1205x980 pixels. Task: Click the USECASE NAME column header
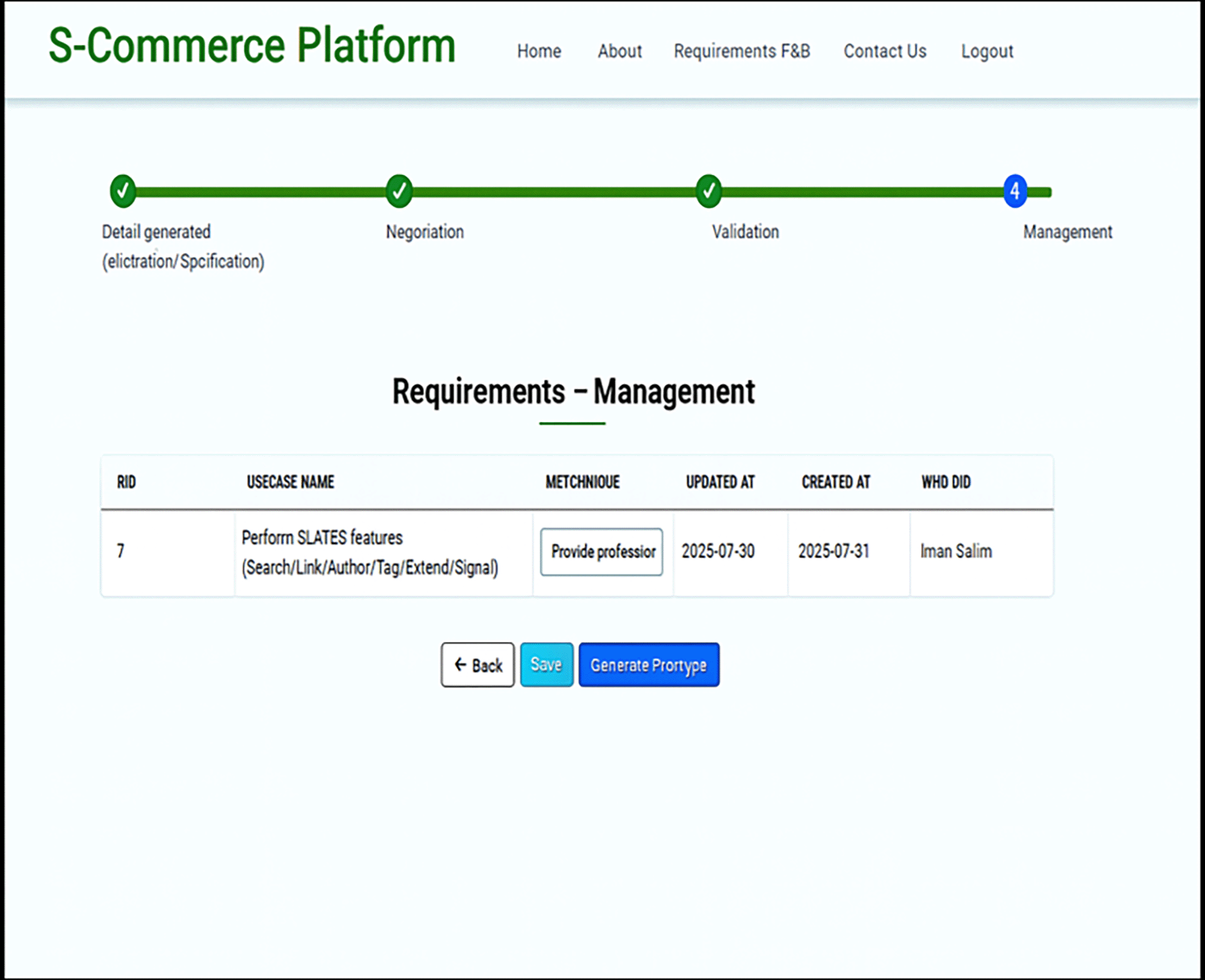pyautogui.click(x=290, y=483)
